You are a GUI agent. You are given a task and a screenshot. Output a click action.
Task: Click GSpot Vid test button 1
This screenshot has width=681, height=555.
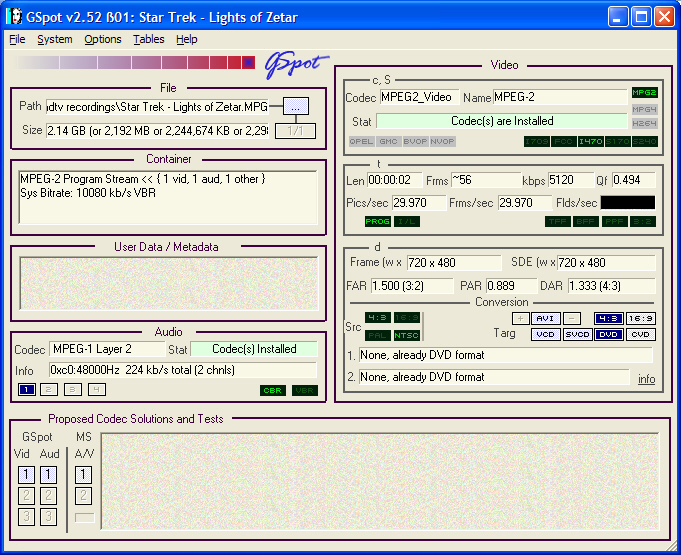click(x=26, y=474)
